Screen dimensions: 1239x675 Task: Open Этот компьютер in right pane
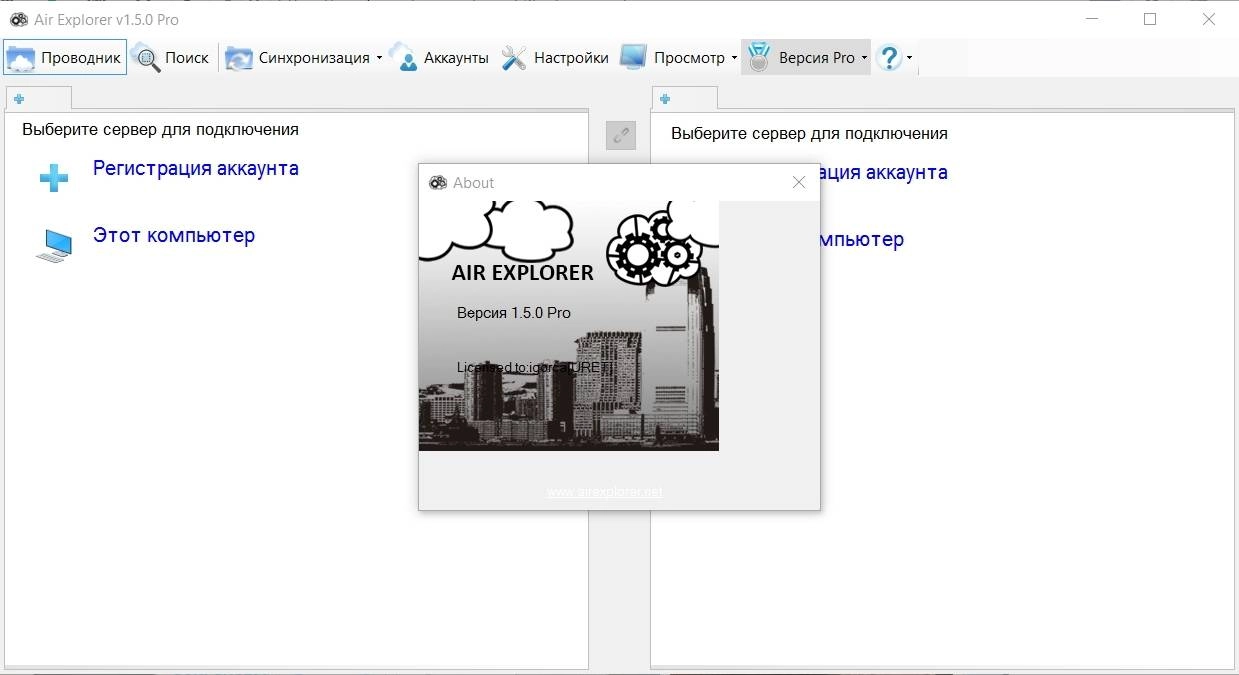862,239
